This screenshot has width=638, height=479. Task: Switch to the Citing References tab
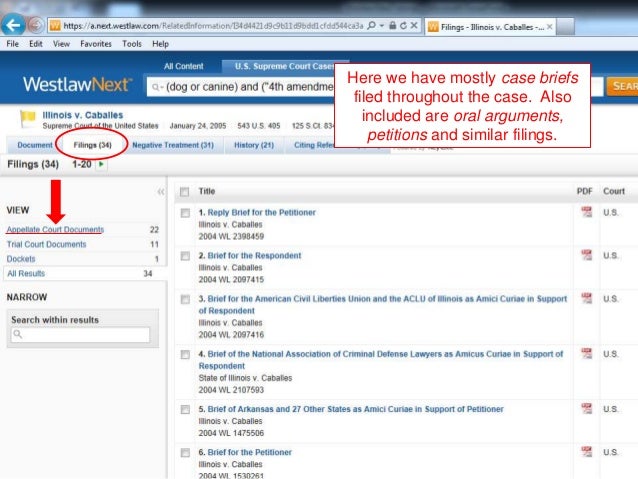[313, 145]
